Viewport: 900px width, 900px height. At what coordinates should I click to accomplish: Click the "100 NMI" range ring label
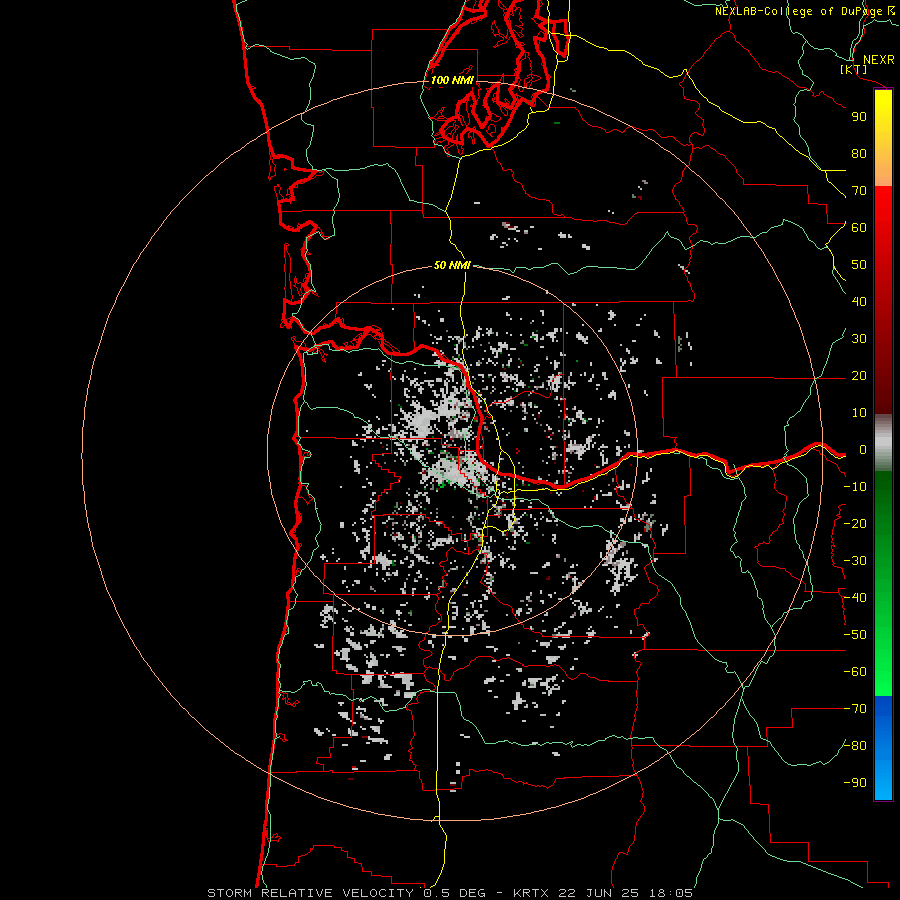(452, 80)
